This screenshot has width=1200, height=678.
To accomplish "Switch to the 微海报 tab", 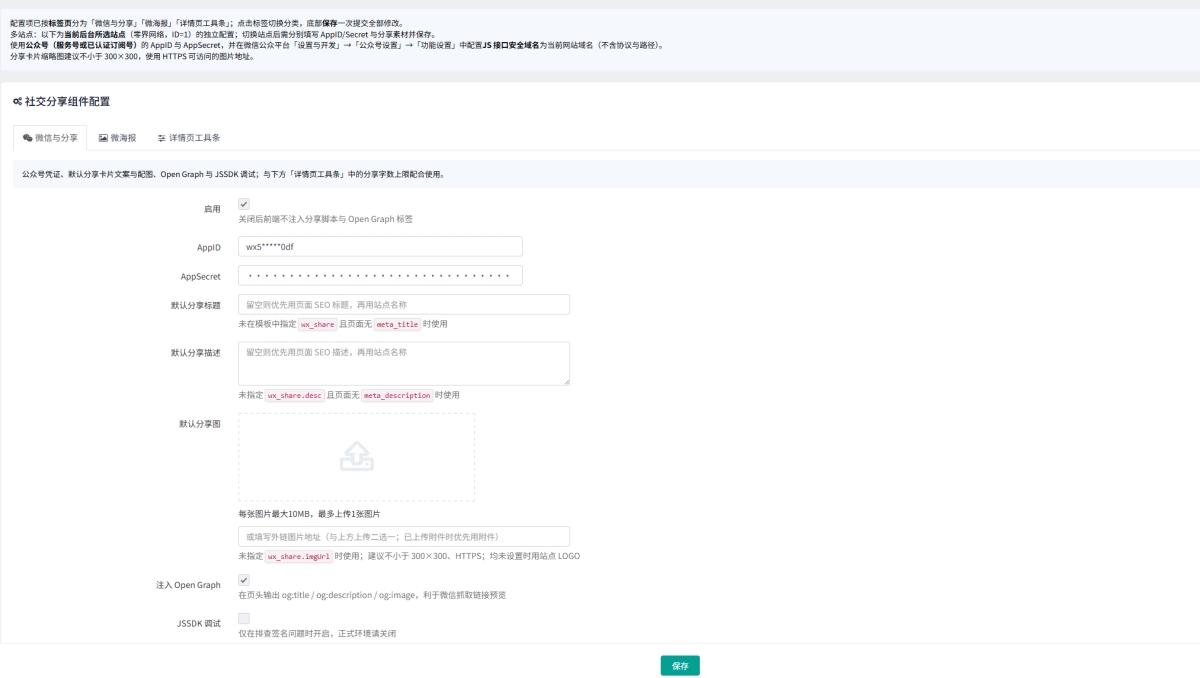I will pyautogui.click(x=123, y=138).
